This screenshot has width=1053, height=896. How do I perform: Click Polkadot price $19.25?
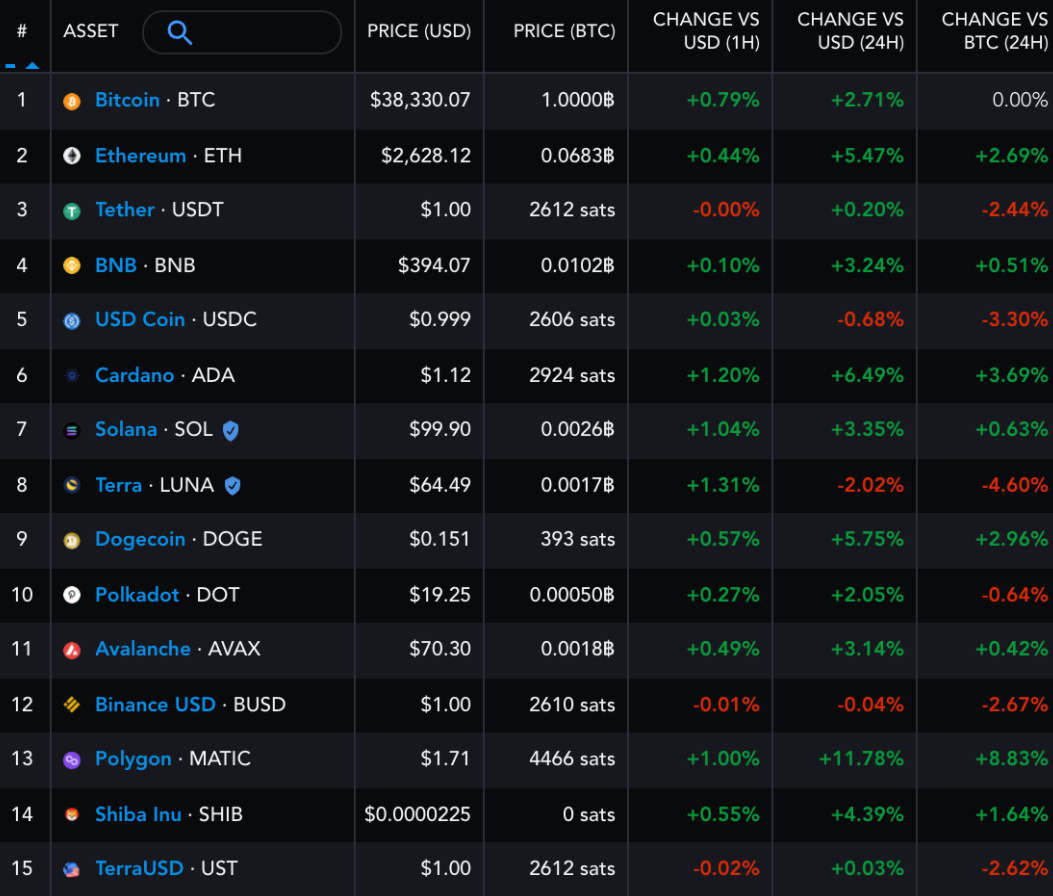[x=441, y=594]
